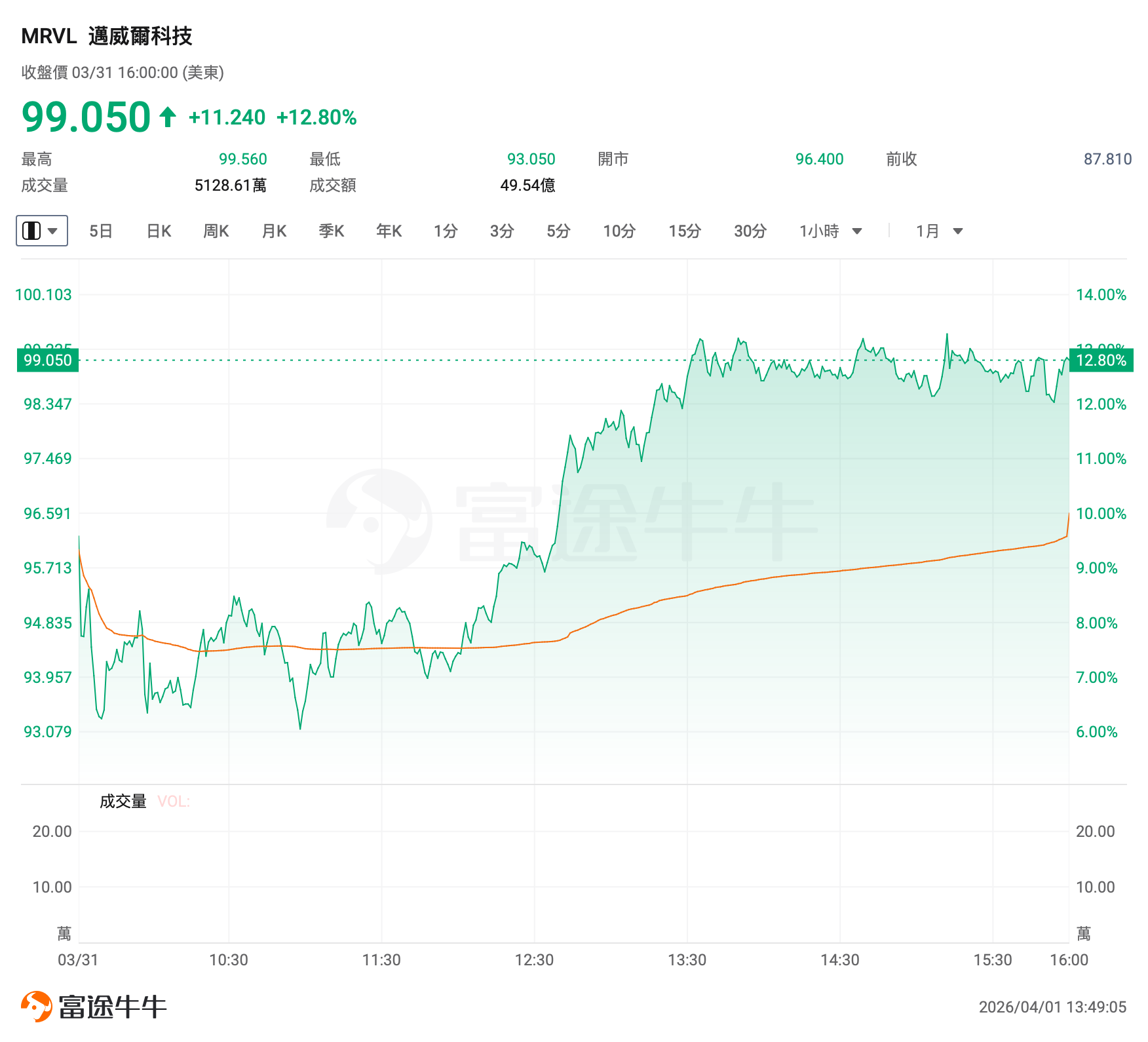1148x1042 pixels.
Task: Click the 12.80% change tag on right axis
Action: point(1101,360)
